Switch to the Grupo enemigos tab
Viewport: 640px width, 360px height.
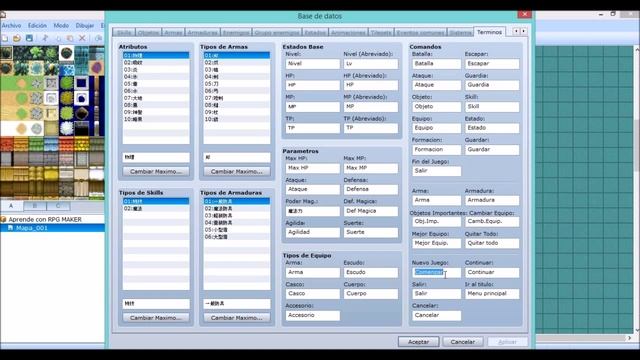click(277, 33)
